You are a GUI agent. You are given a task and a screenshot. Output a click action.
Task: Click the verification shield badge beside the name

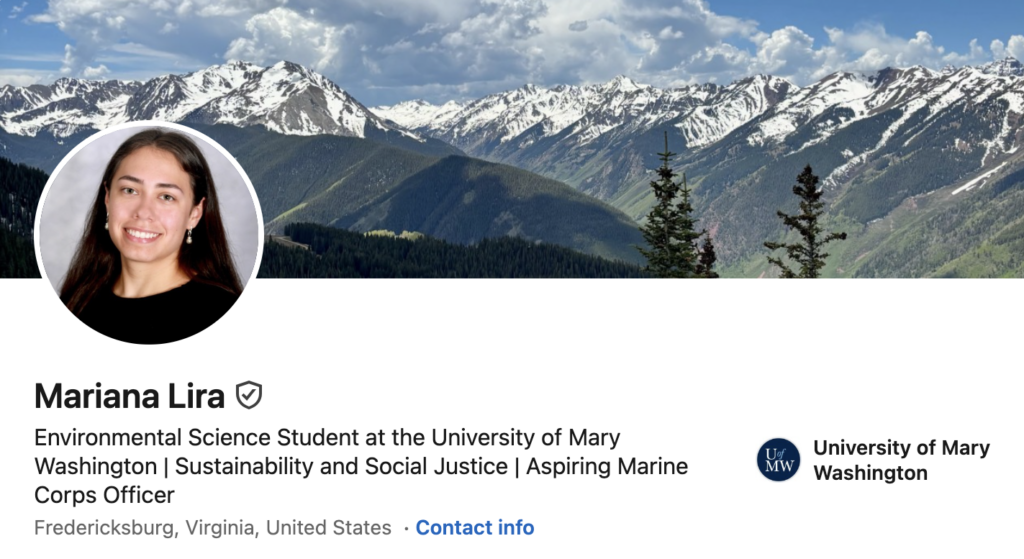point(249,396)
